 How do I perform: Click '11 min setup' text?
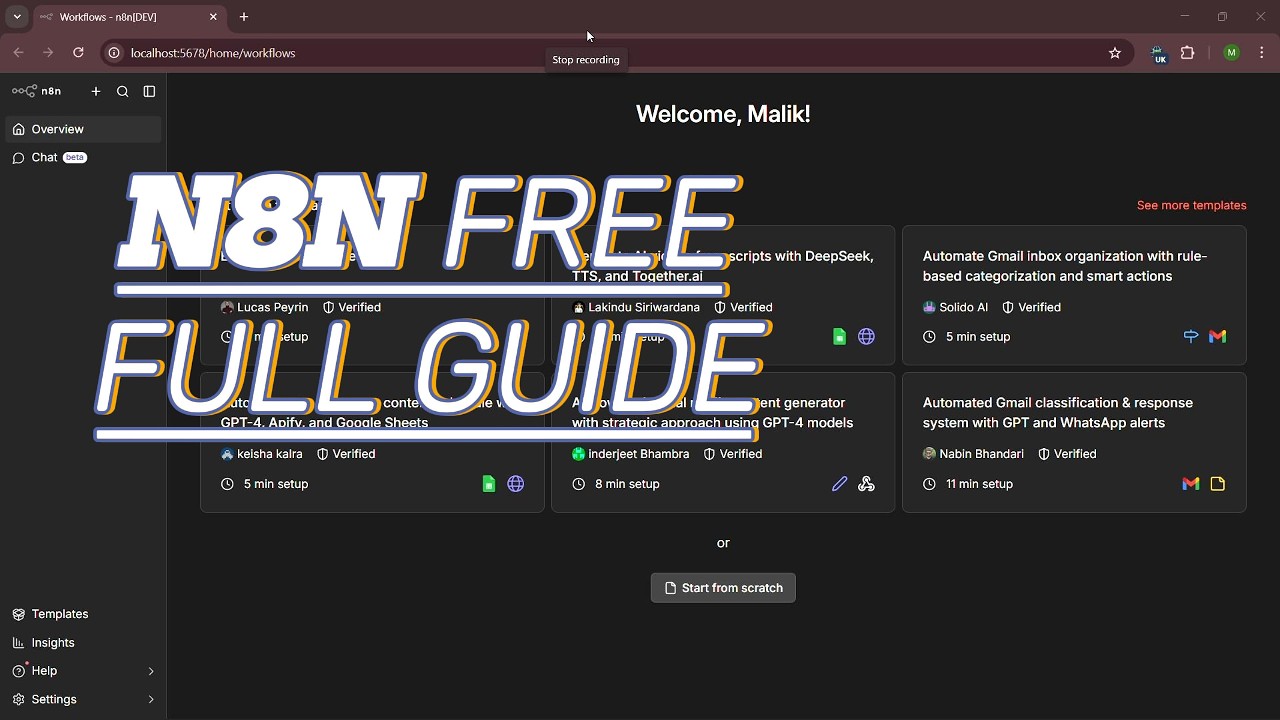coord(979,484)
